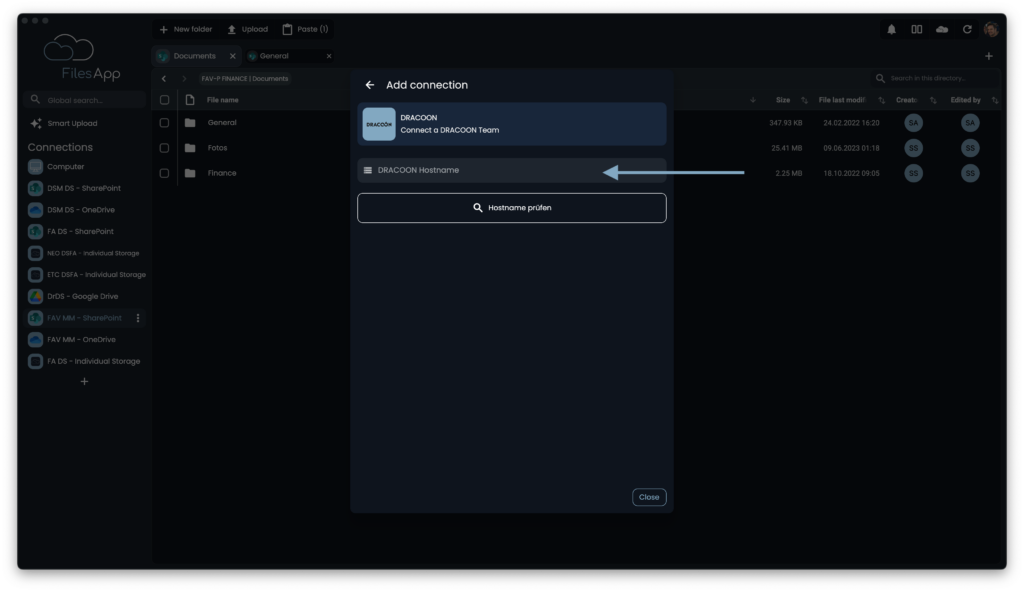
Task: Select the DRACOON logo tile
Action: 379,124
